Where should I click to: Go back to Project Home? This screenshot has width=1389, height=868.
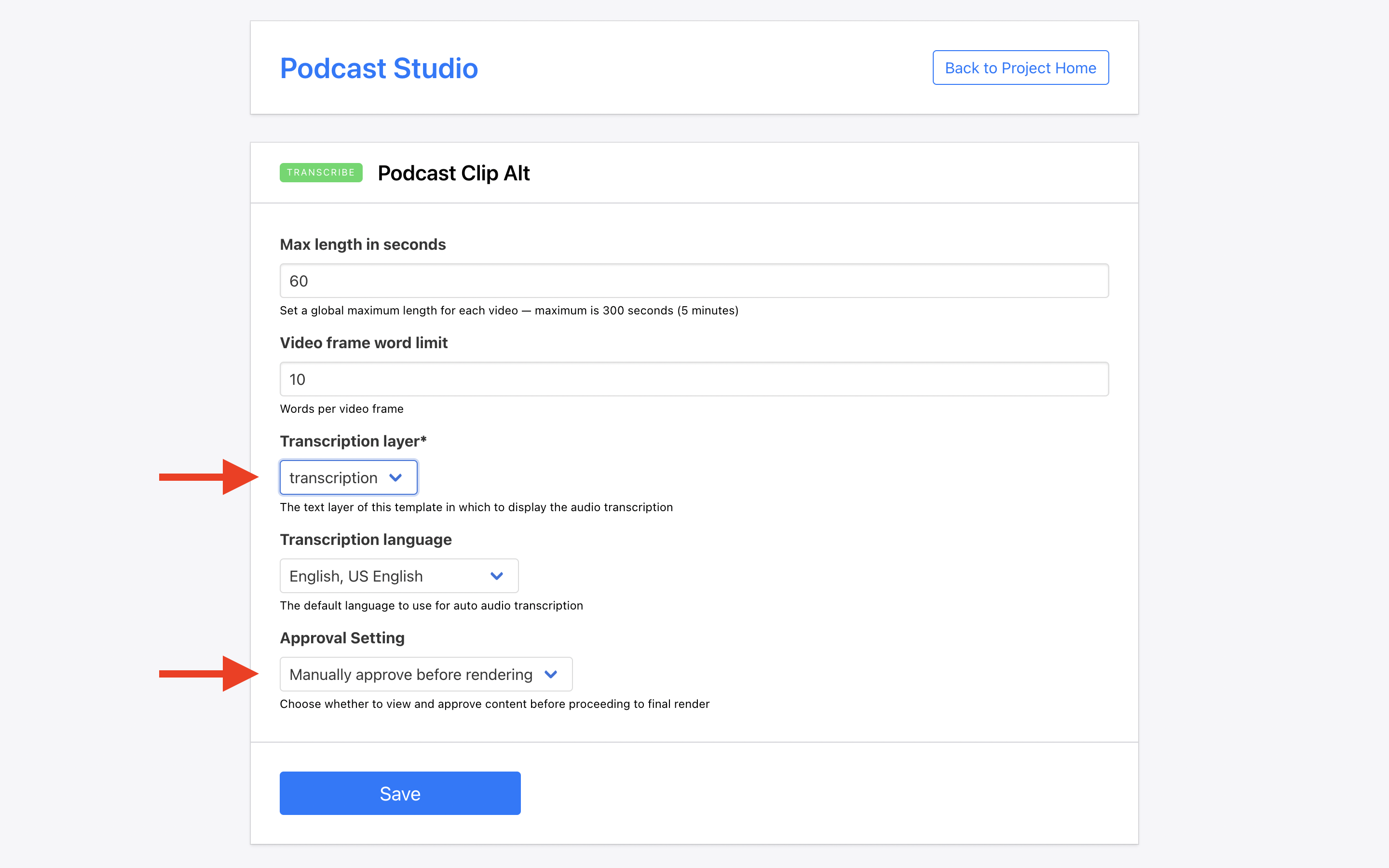click(x=1020, y=68)
